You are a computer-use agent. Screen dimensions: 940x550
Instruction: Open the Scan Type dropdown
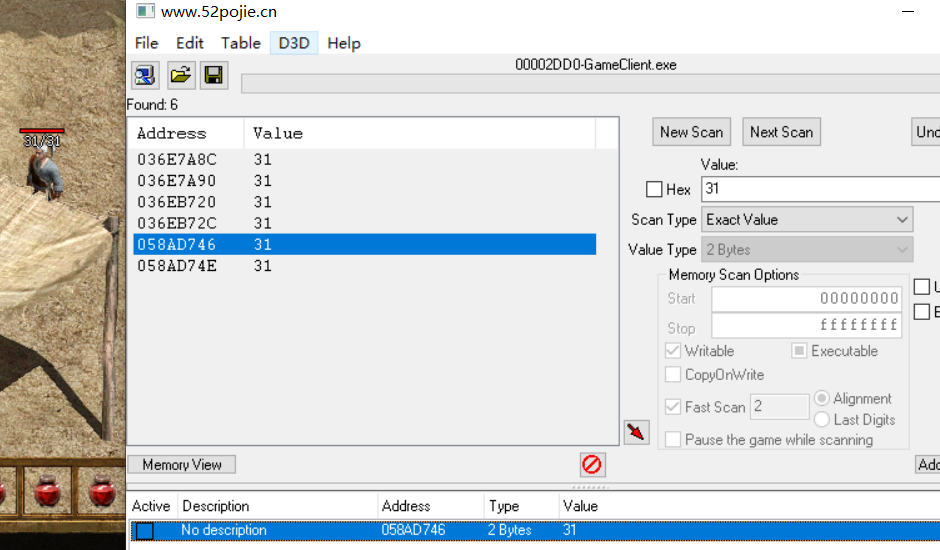807,220
